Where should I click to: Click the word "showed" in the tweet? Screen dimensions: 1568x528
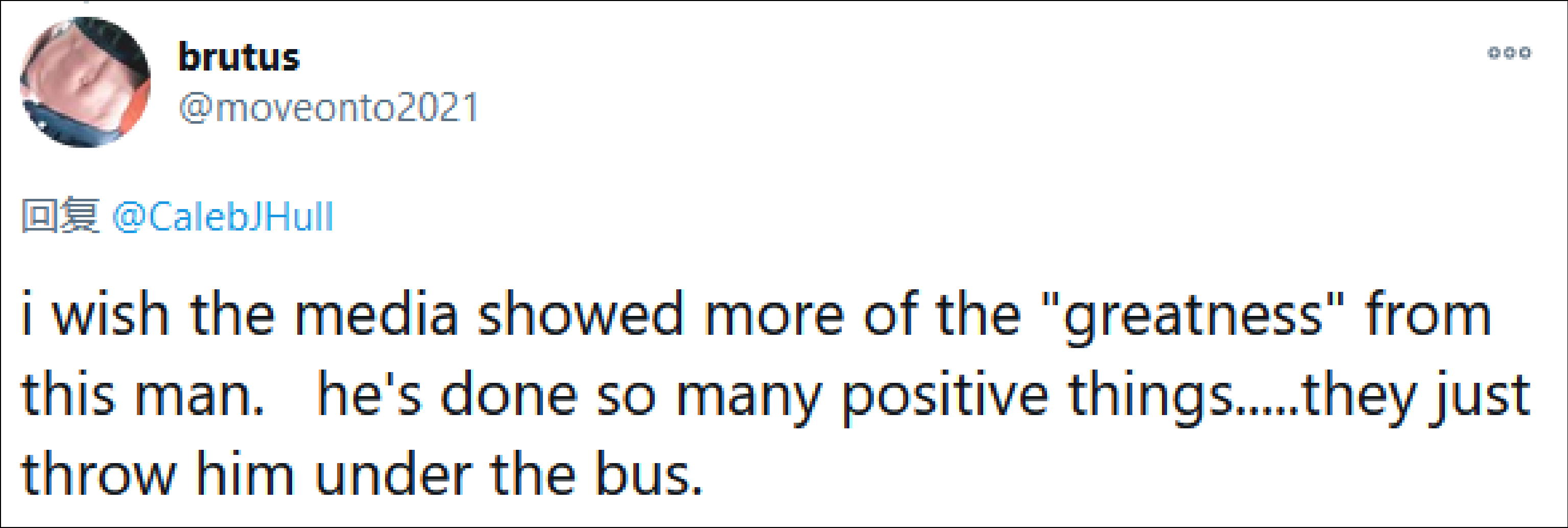(580, 315)
